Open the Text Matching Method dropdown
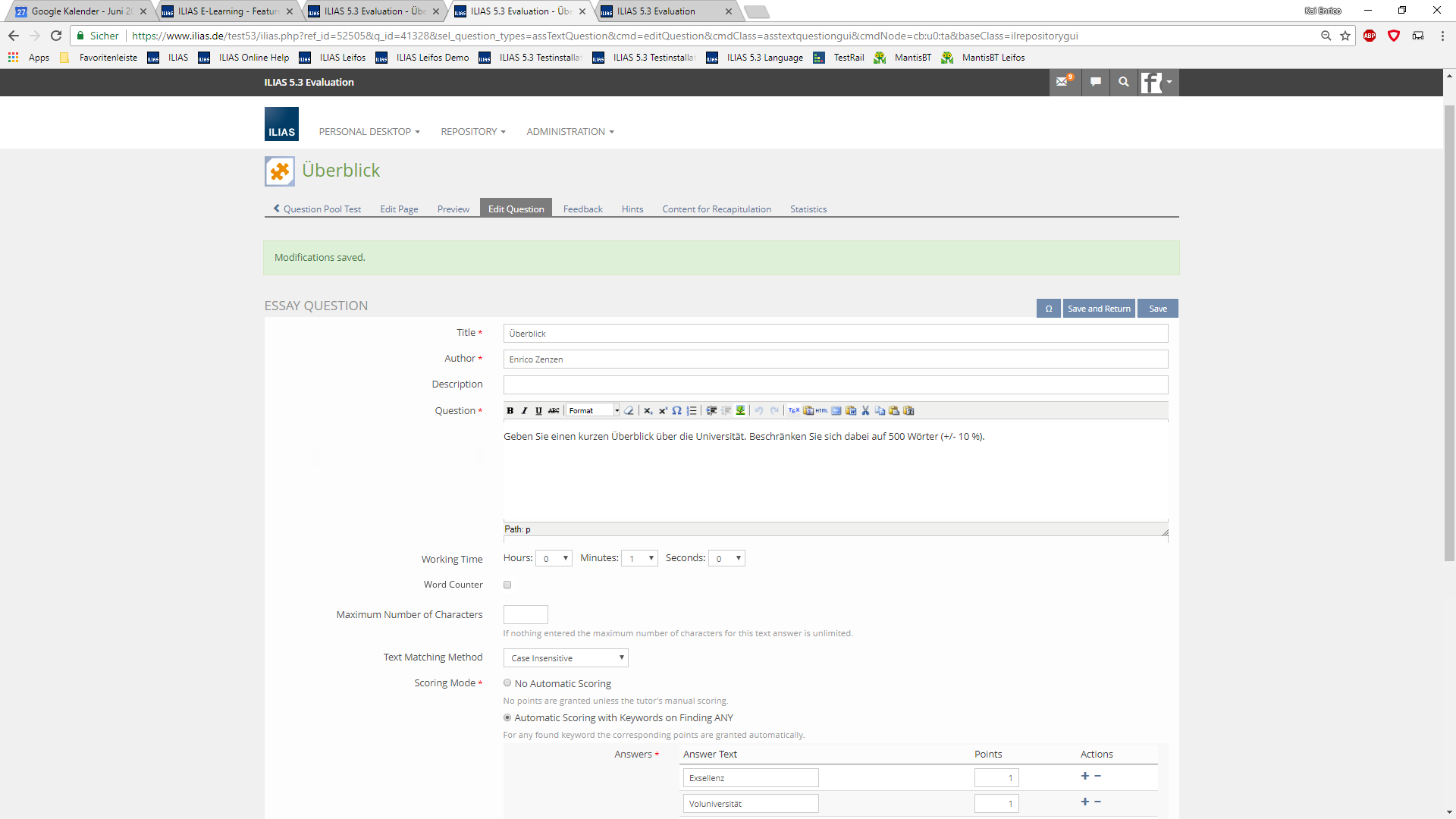 pos(566,658)
